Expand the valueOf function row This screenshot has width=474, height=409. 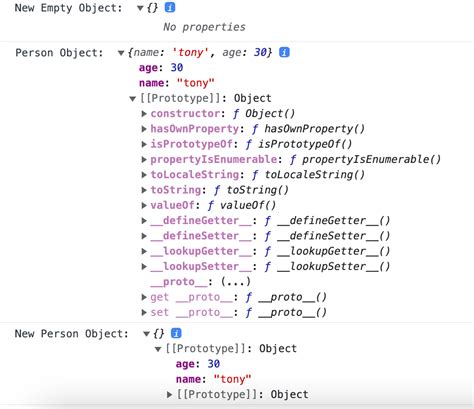[x=144, y=206]
